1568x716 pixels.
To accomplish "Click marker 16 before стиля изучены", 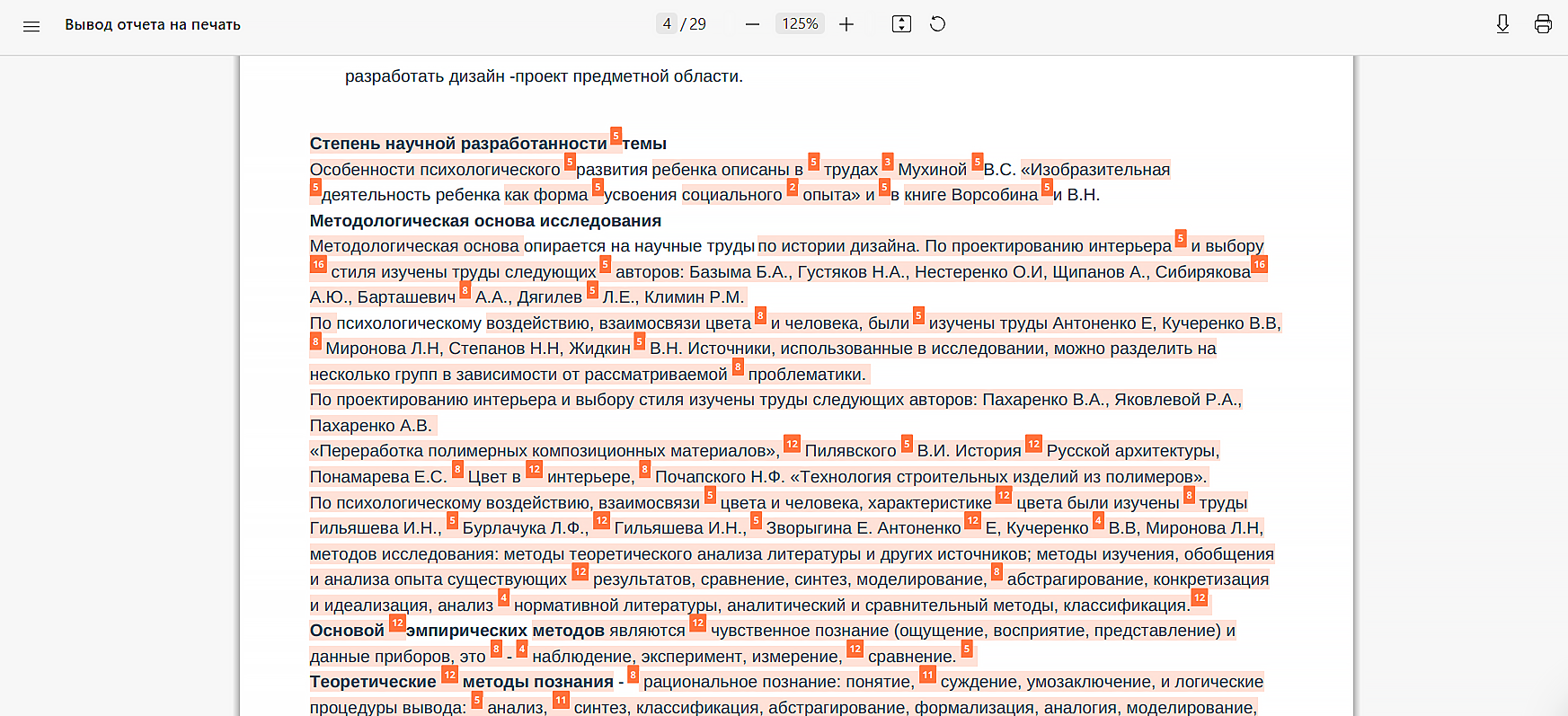I will click(318, 264).
